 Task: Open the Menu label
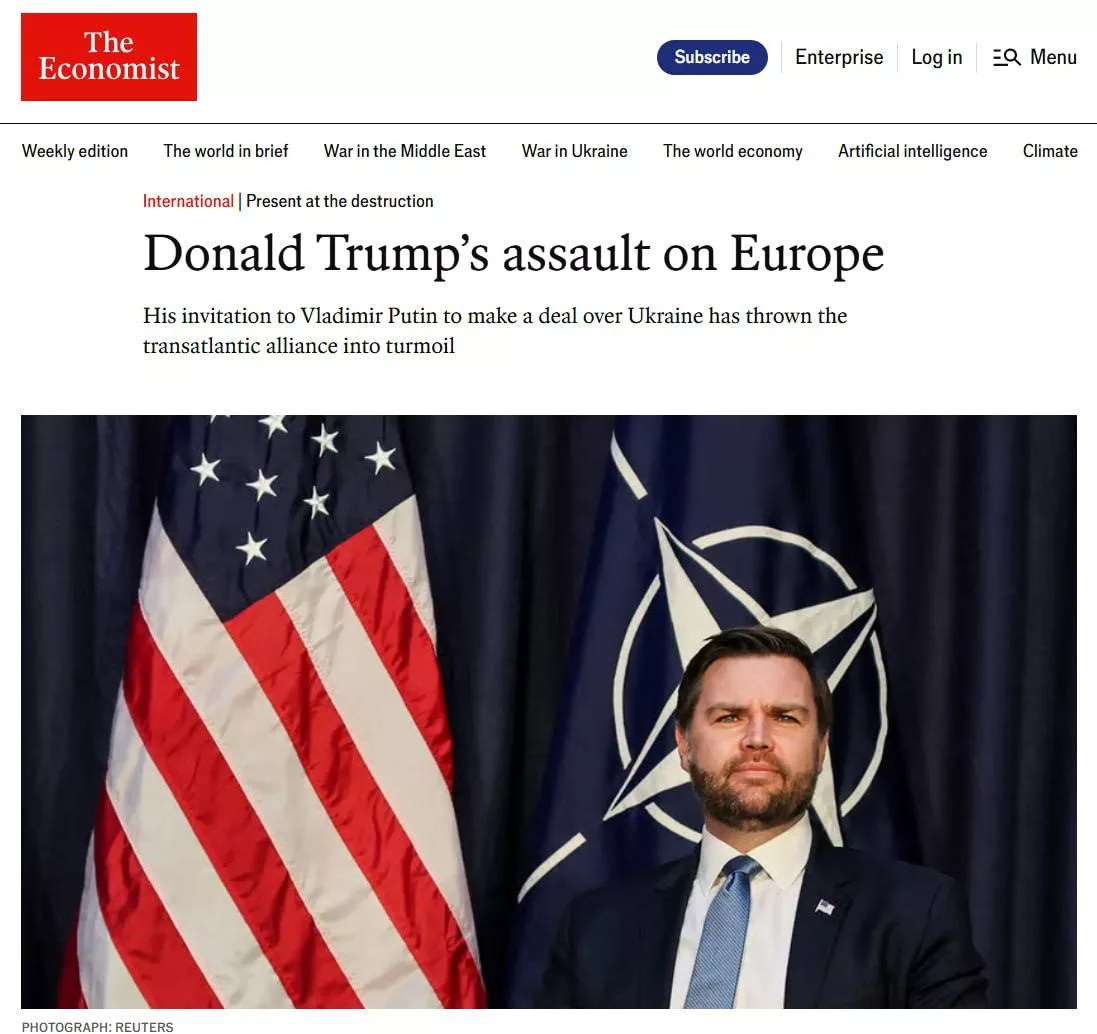[x=1053, y=57]
